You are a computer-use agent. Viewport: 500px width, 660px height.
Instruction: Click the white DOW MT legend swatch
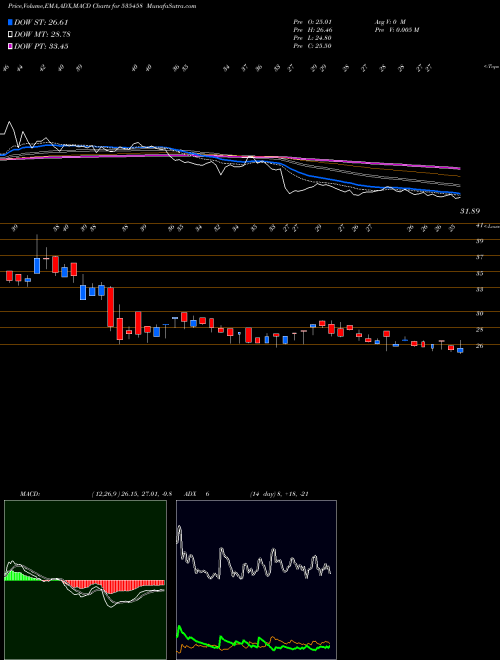(10, 35)
